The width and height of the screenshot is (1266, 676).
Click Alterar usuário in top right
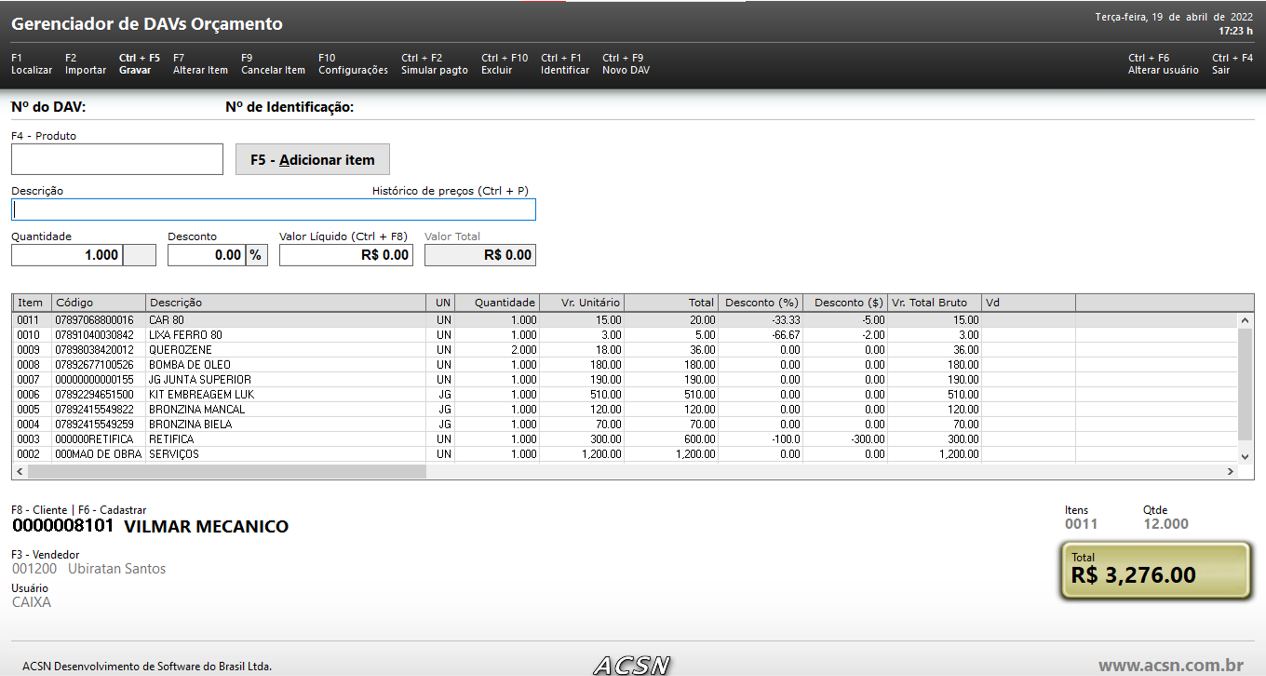click(x=1163, y=64)
